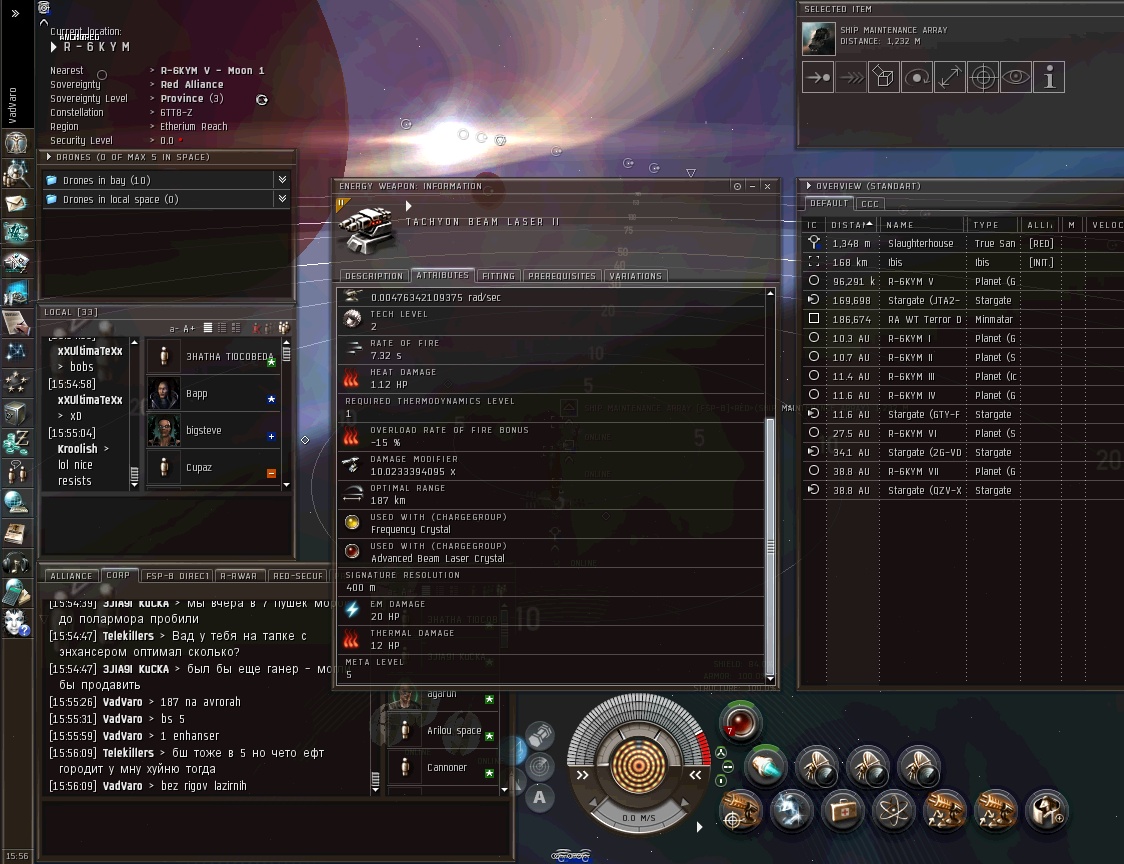
Task: Activate the medkit repair module
Action: coord(843,811)
